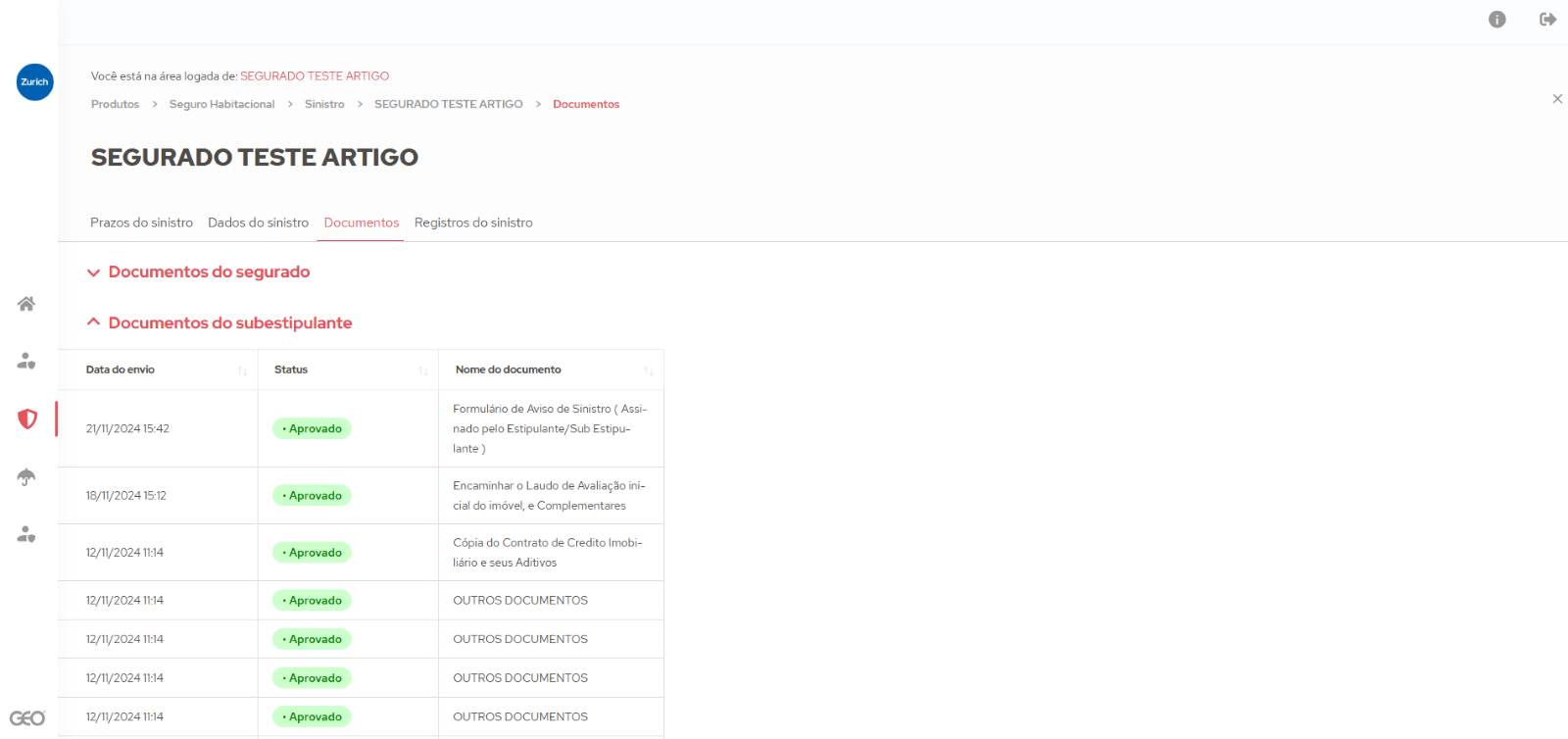Viewport: 1568px width, 739px height.
Task: Click Aprovado badge for 18/11/2024 row
Action: pos(312,495)
